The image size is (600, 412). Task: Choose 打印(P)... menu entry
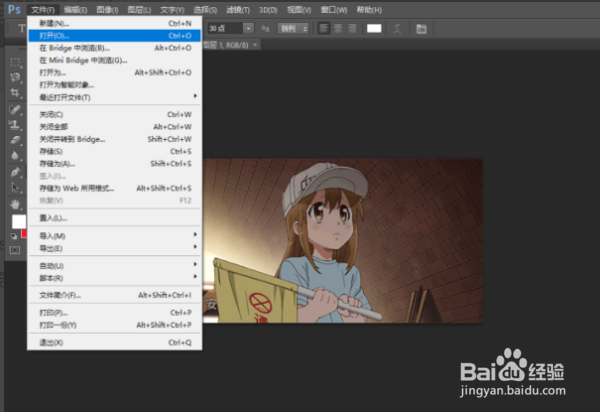click(114, 313)
